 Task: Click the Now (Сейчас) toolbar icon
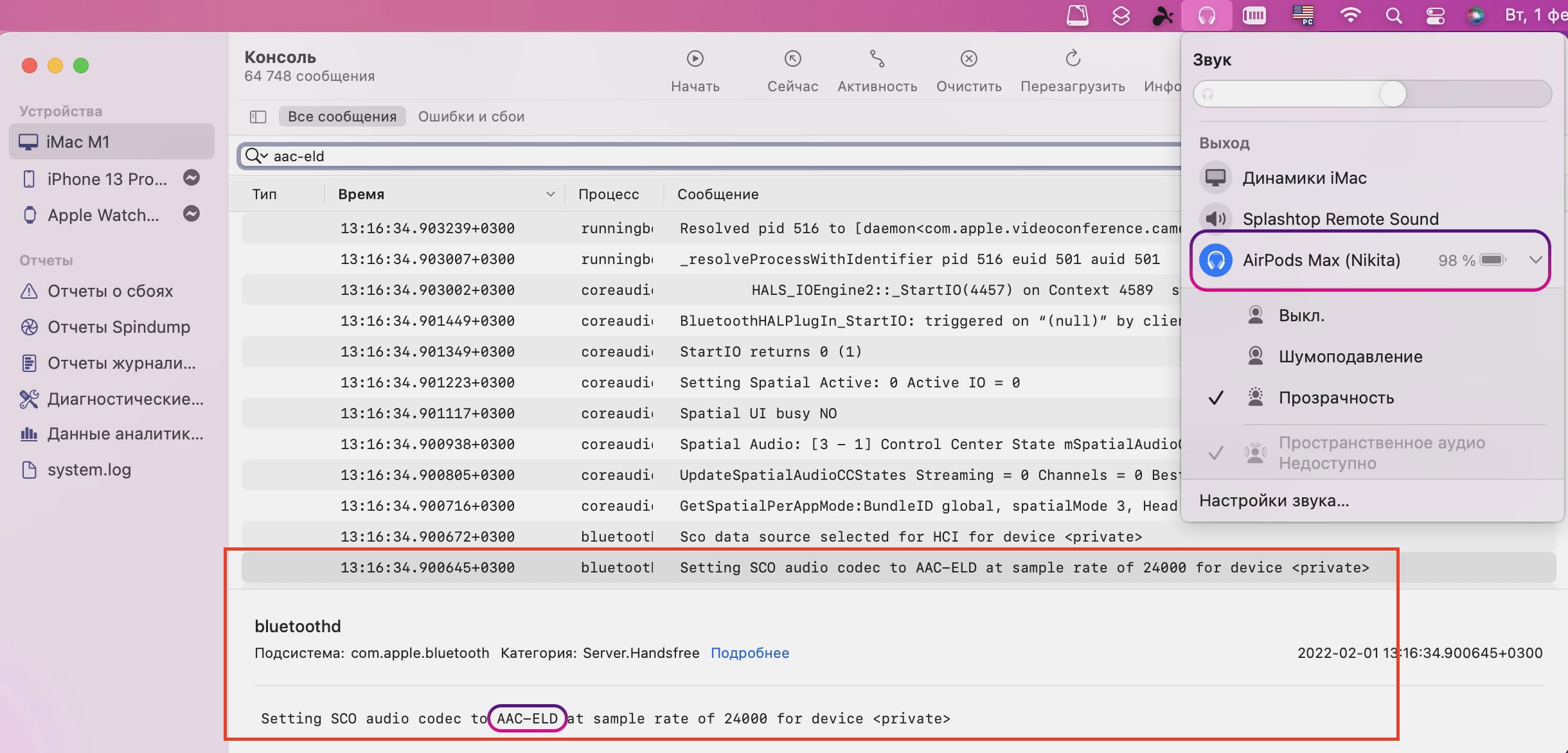pos(792,59)
